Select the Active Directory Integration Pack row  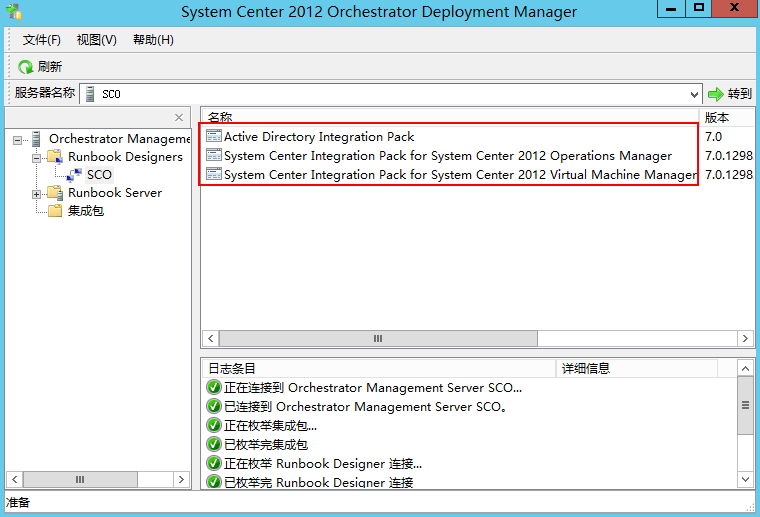click(319, 137)
